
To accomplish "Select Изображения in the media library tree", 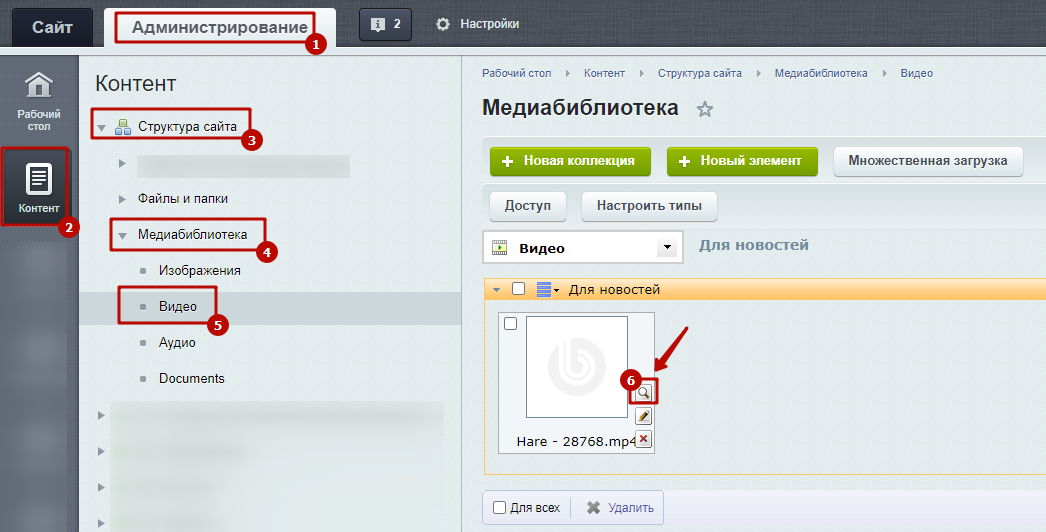I will click(199, 271).
